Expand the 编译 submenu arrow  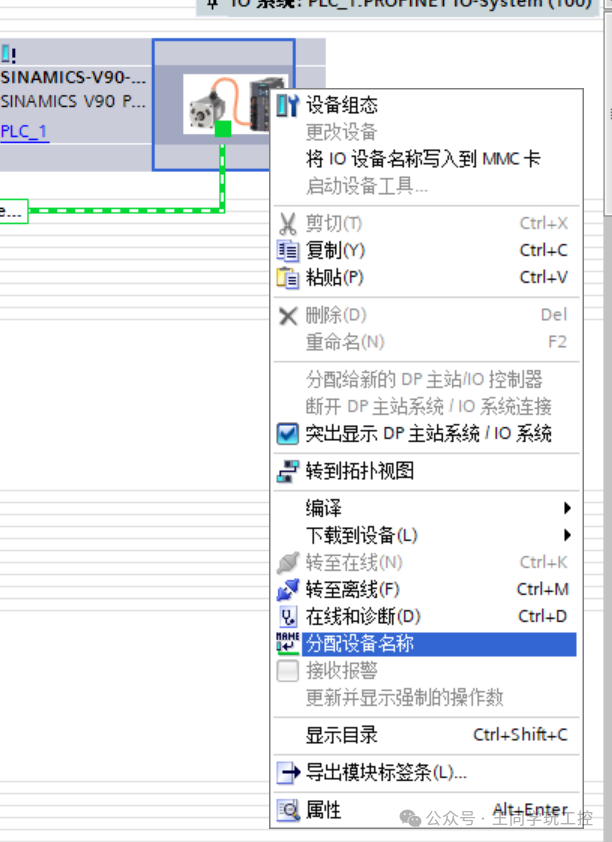(x=567, y=508)
